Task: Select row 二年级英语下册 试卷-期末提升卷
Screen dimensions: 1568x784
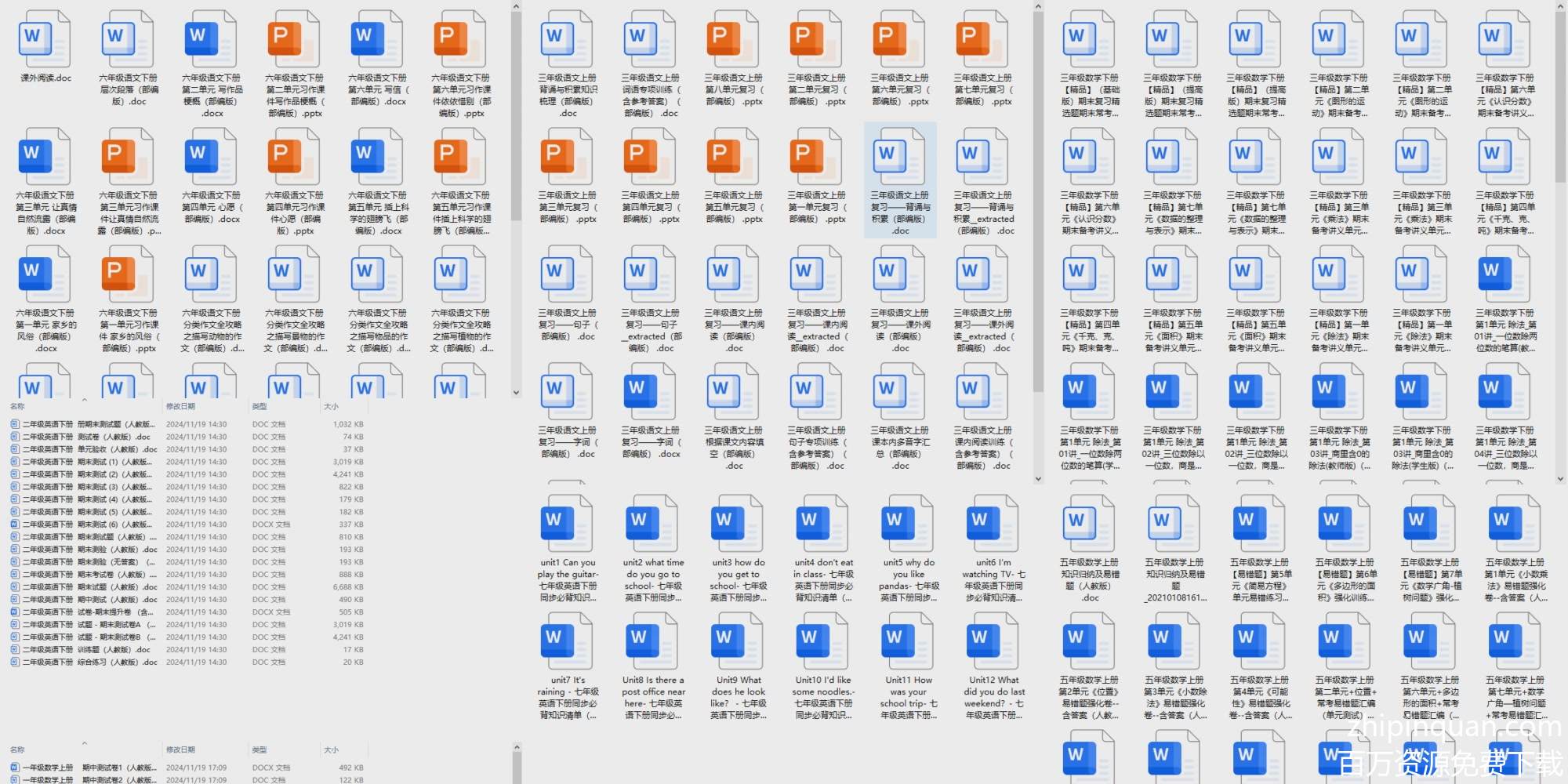Action: click(187, 612)
